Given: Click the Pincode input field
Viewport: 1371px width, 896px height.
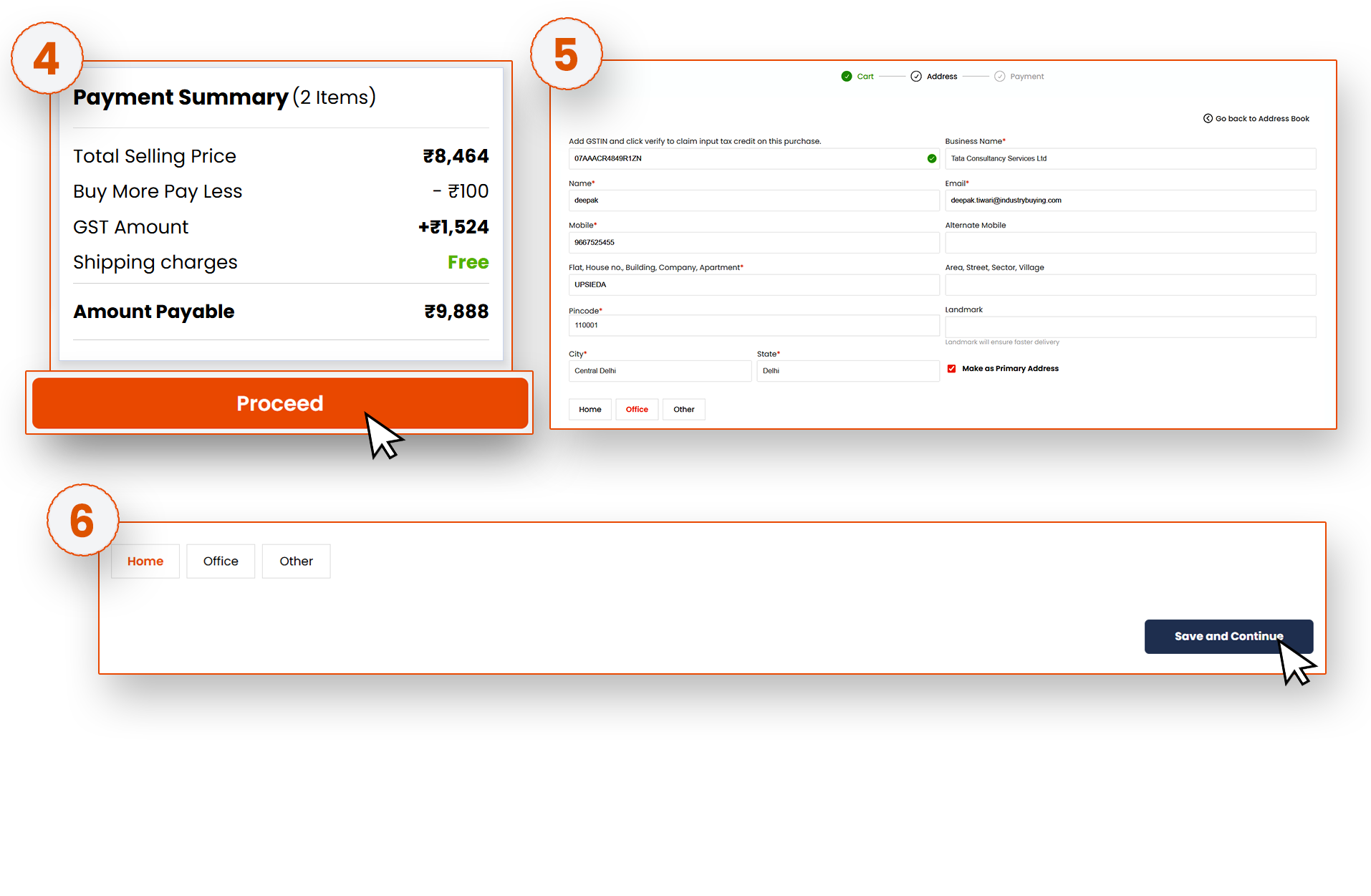Looking at the screenshot, I should click(x=754, y=326).
